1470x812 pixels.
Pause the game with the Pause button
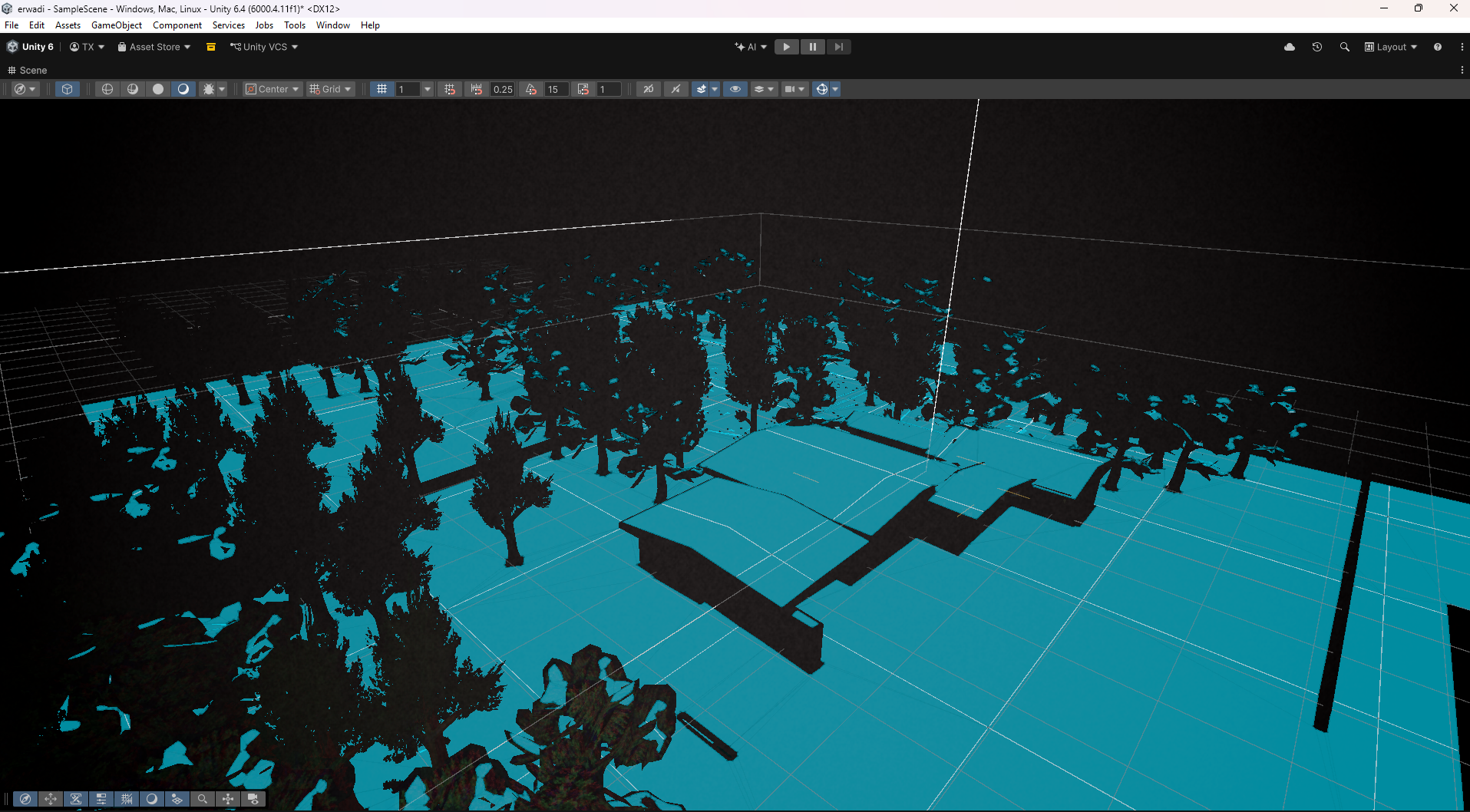[812, 47]
